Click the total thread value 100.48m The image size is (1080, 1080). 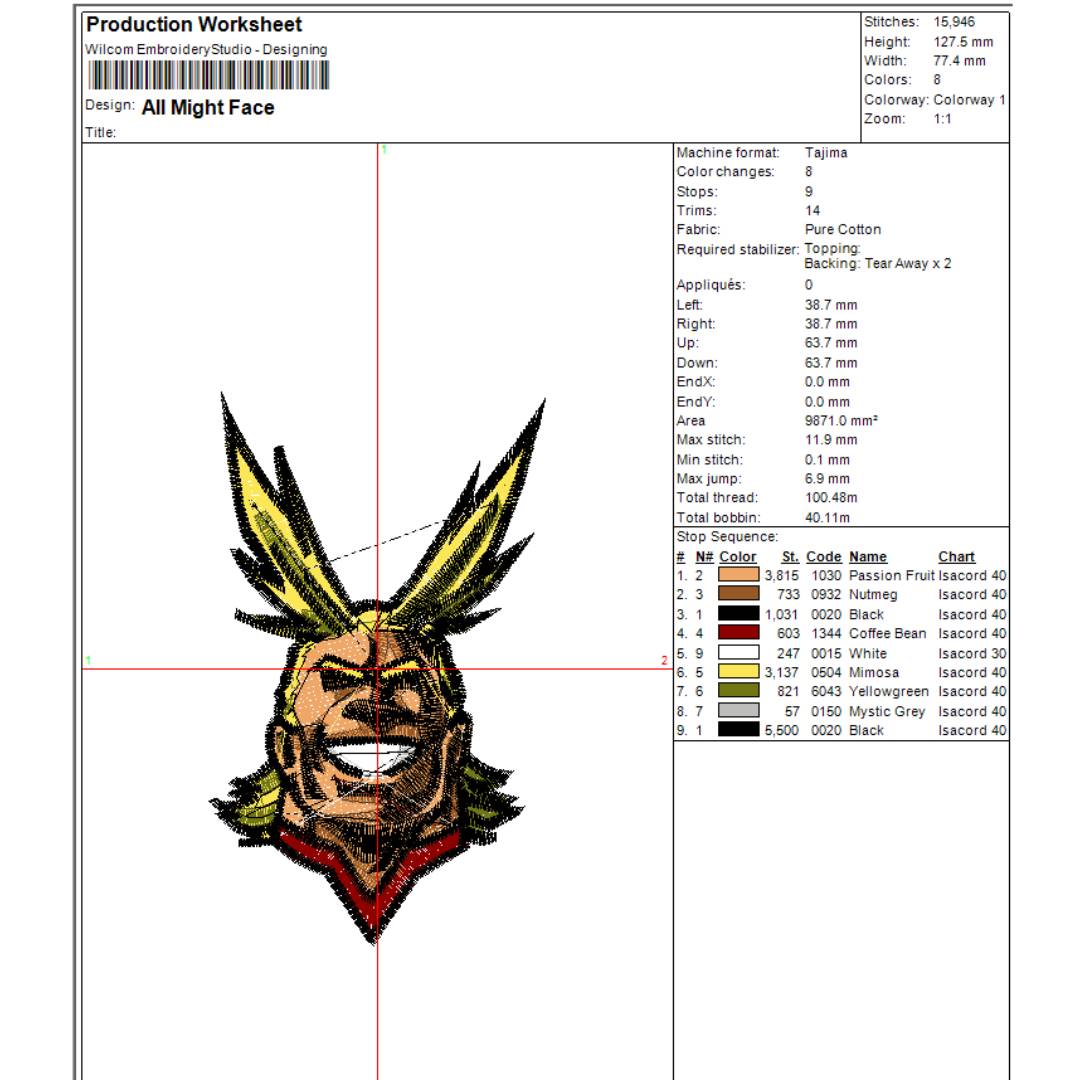(831, 497)
